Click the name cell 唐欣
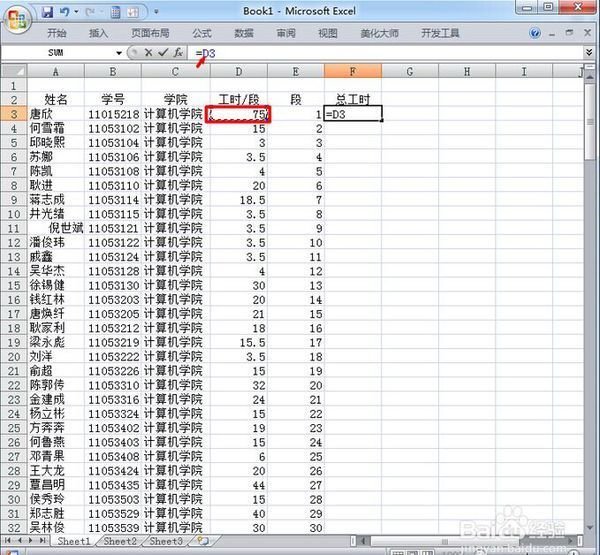 pyautogui.click(x=56, y=114)
